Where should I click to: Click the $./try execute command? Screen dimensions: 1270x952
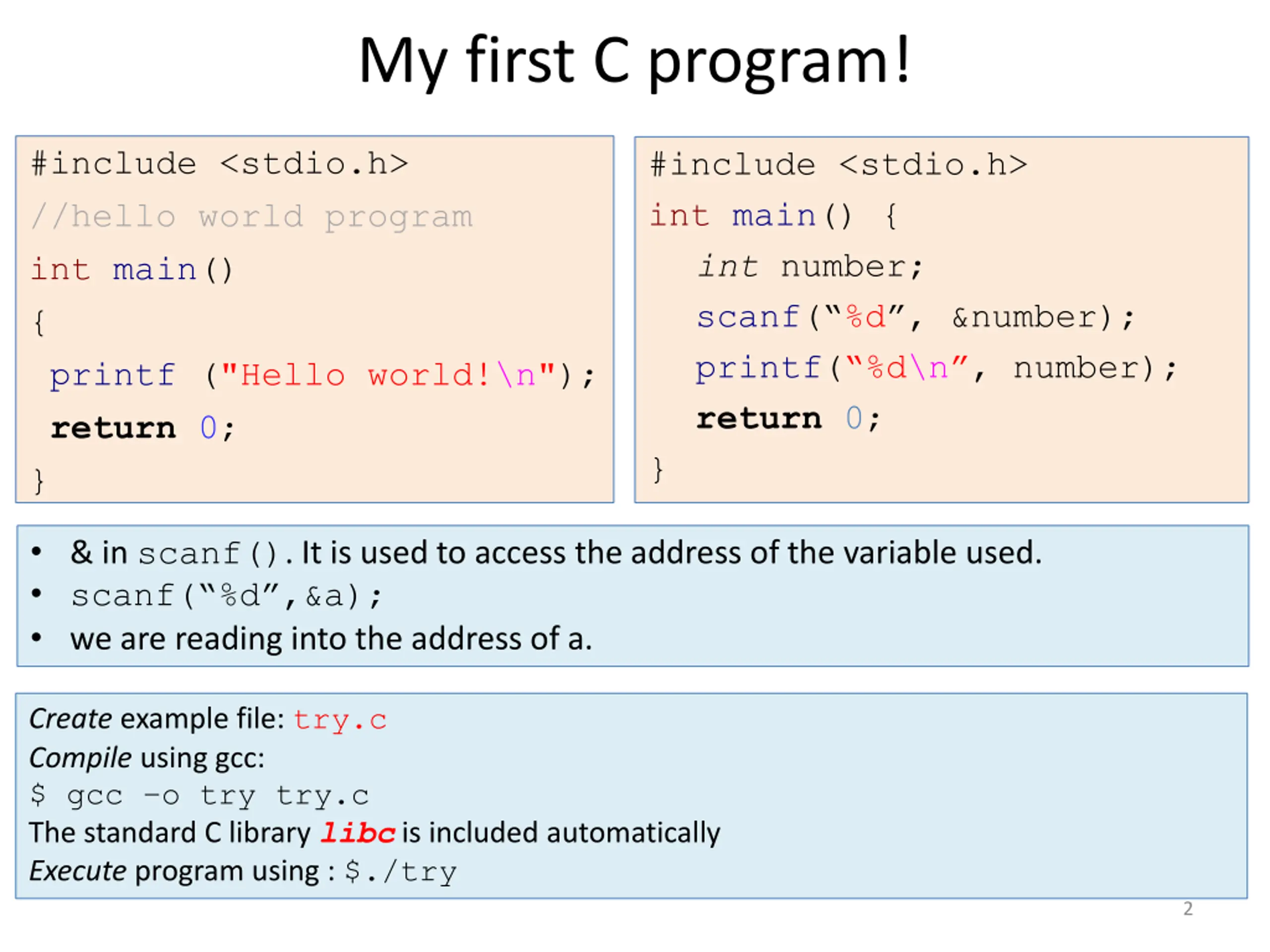[401, 872]
